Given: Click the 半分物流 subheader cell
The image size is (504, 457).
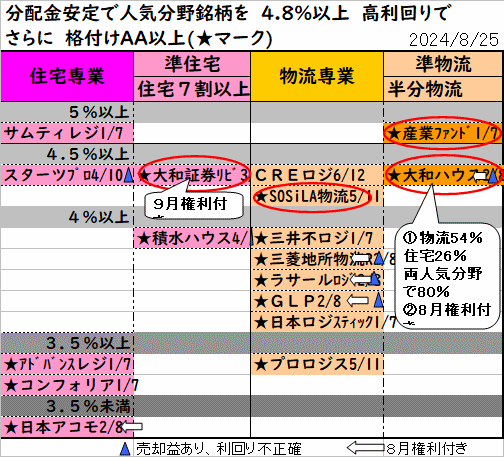Looking at the screenshot, I should coord(443,89).
